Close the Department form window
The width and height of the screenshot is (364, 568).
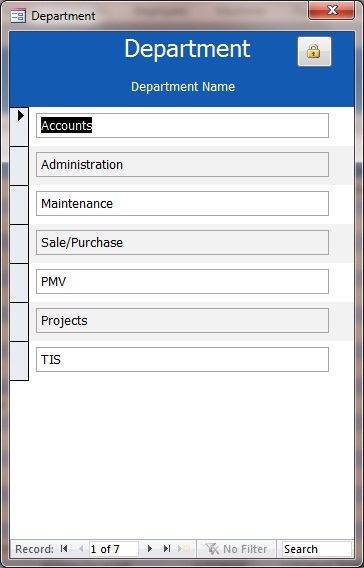click(x=331, y=10)
